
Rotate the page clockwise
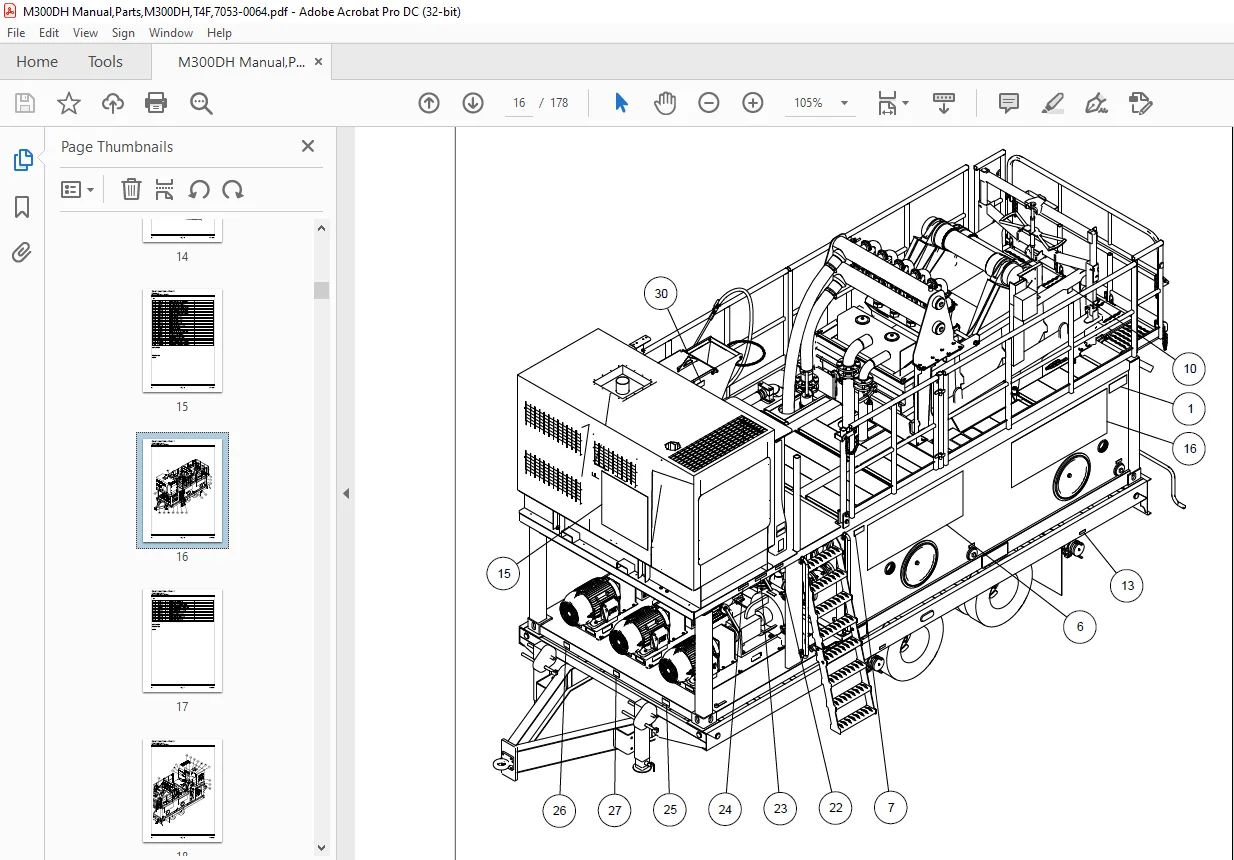(233, 189)
